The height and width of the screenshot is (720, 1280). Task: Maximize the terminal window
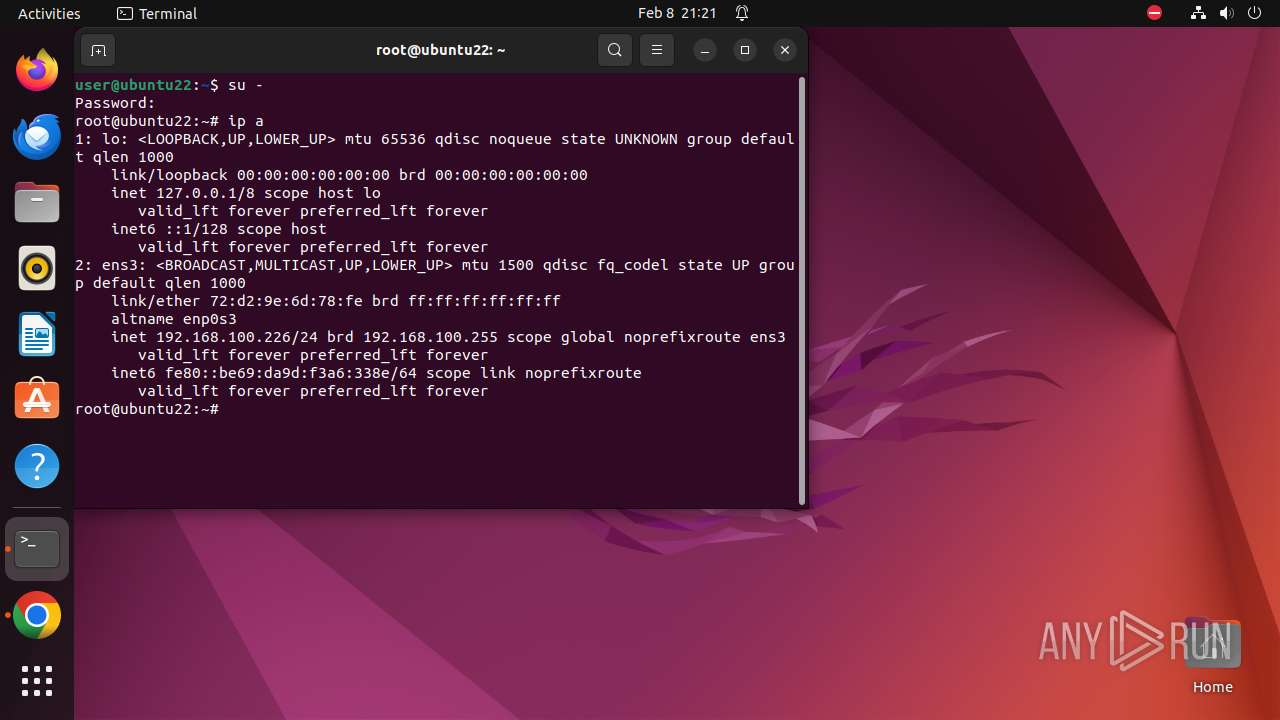pyautogui.click(x=745, y=50)
